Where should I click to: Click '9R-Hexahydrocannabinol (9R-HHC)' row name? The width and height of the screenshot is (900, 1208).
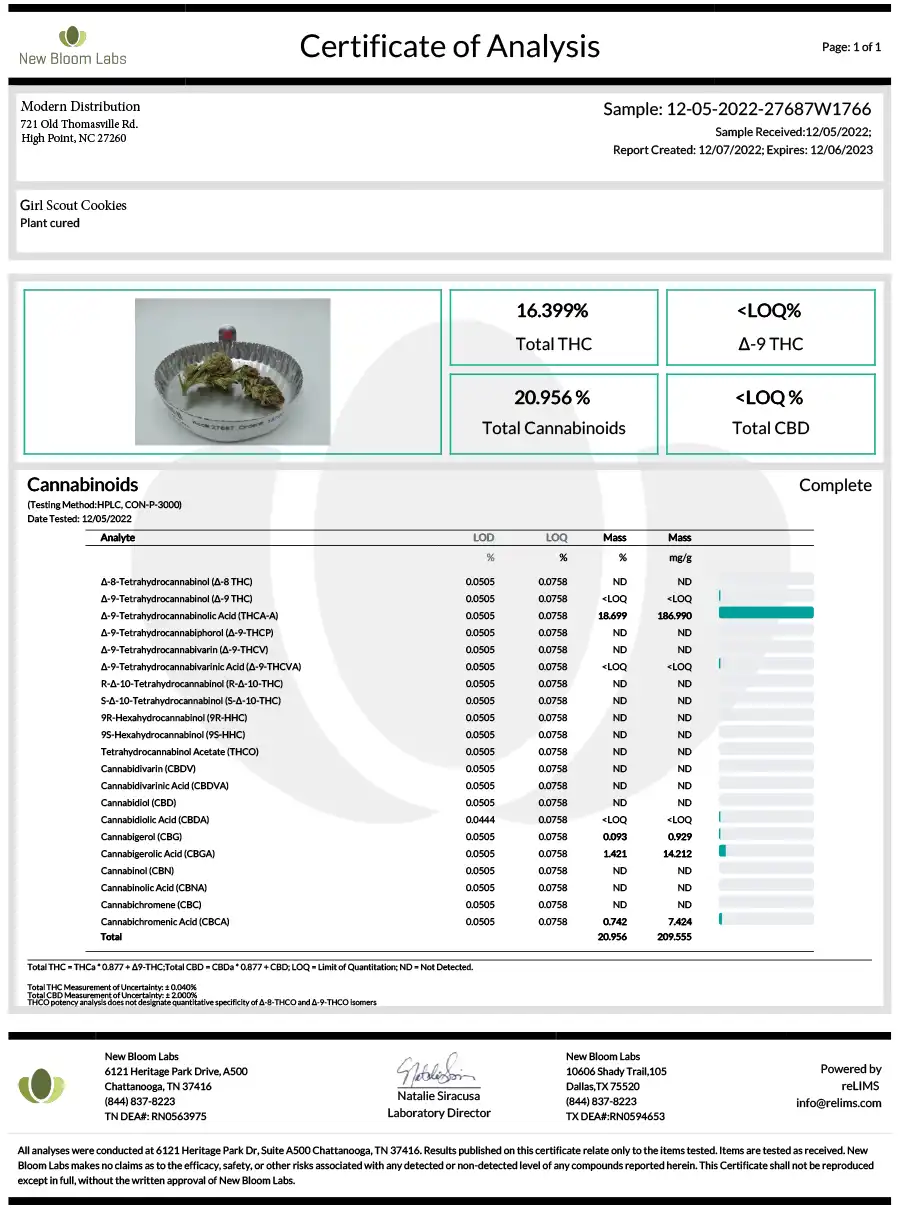(174, 717)
